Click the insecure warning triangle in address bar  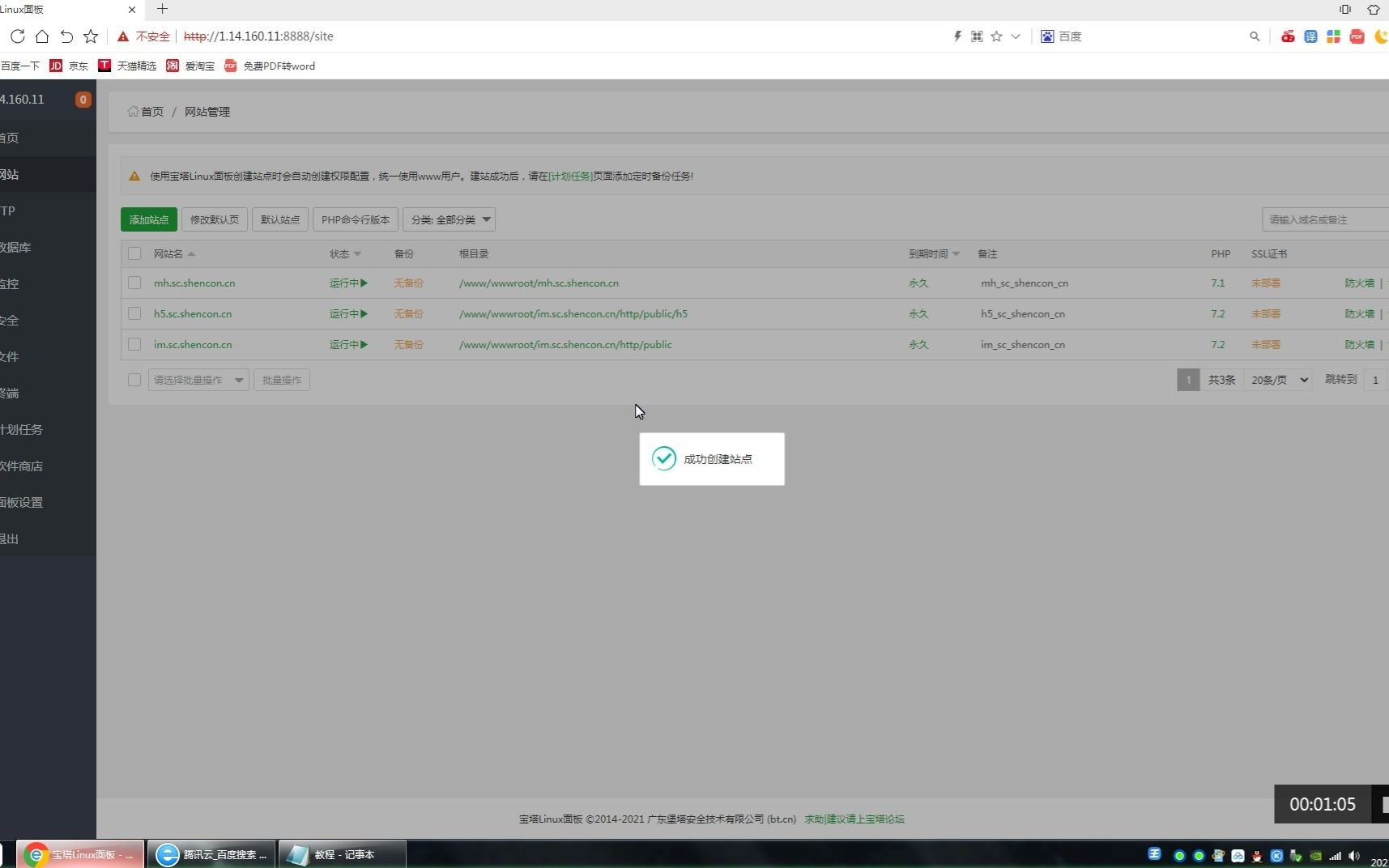pyautogui.click(x=123, y=36)
